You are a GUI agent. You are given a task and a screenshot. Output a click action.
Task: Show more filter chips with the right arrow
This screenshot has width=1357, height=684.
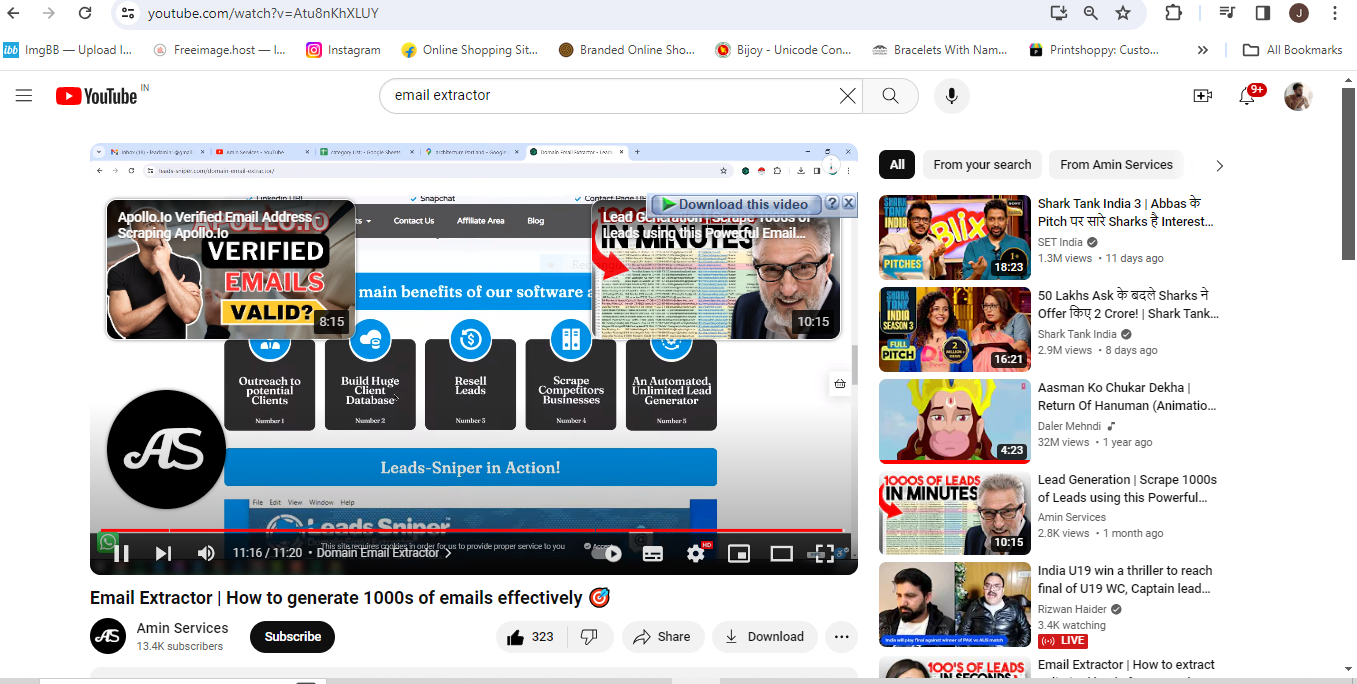tap(1219, 166)
